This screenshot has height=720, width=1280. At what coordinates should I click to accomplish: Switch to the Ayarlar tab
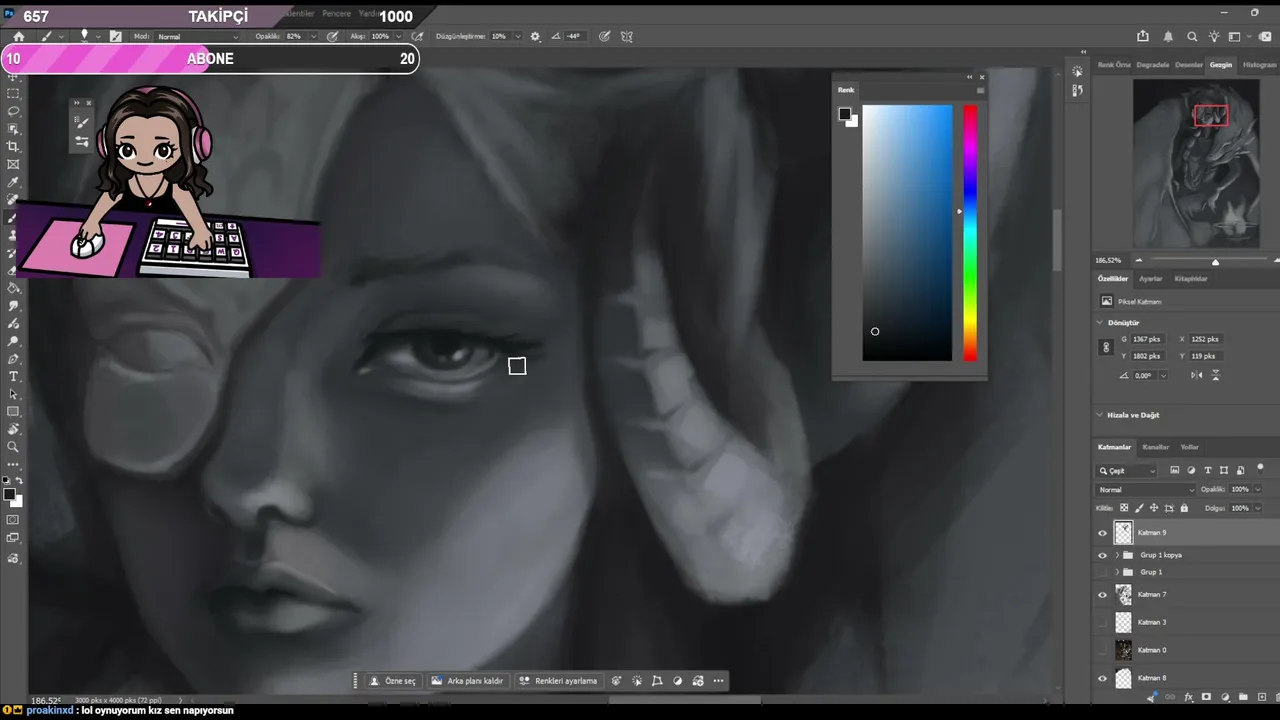pyautogui.click(x=1150, y=279)
